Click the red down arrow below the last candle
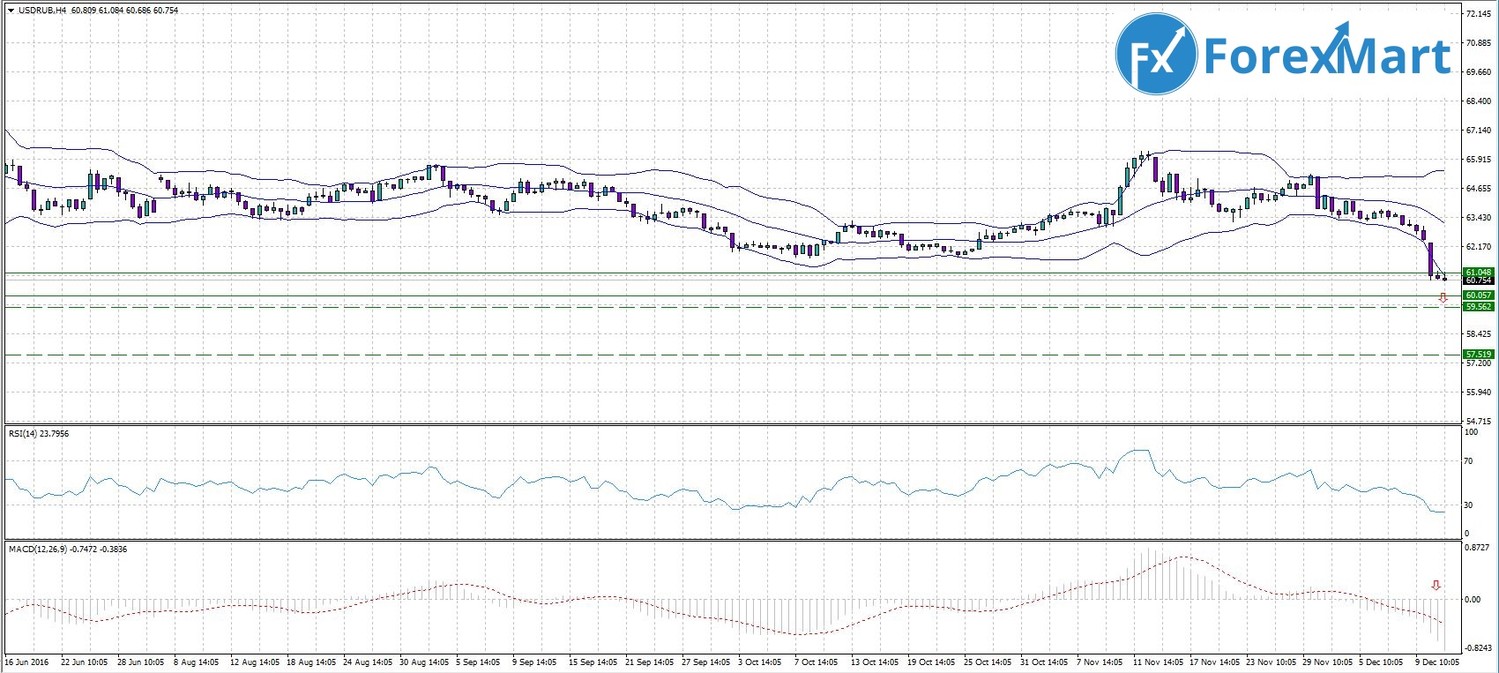The height and width of the screenshot is (673, 1499). point(1442,297)
